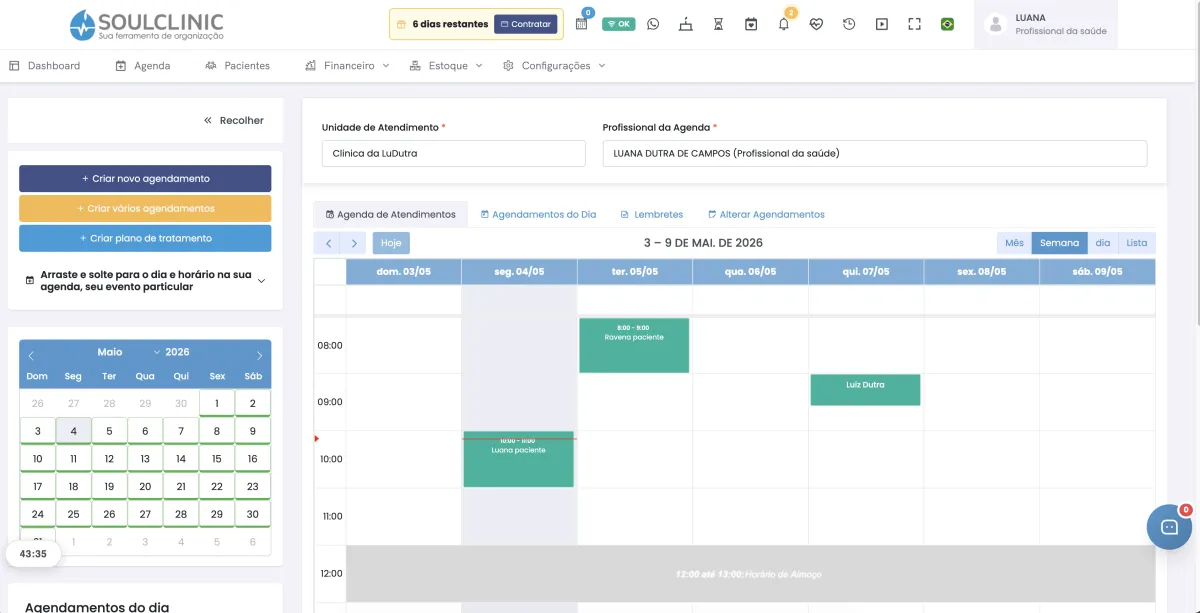Image resolution: width=1200 pixels, height=613 pixels.
Task: Click the heartbeat pulse icon in the top bar
Action: 816,24
